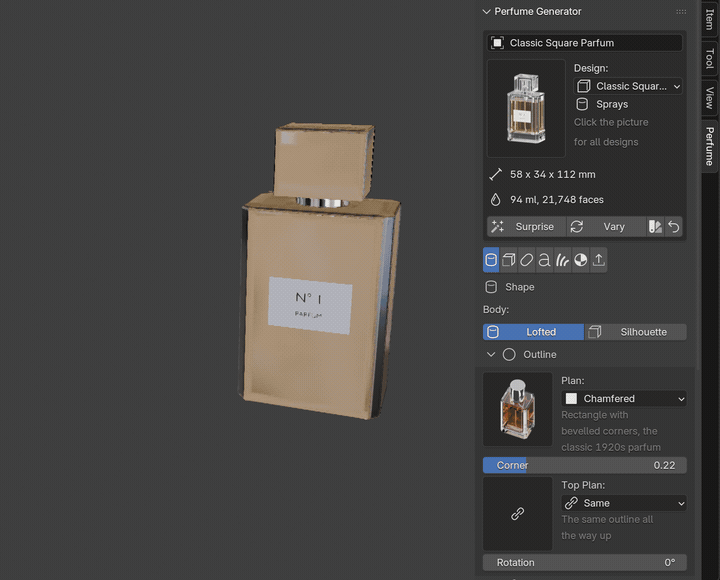The width and height of the screenshot is (720, 580).
Task: Click the 'Shape' section heading text
Action: [x=519, y=287]
